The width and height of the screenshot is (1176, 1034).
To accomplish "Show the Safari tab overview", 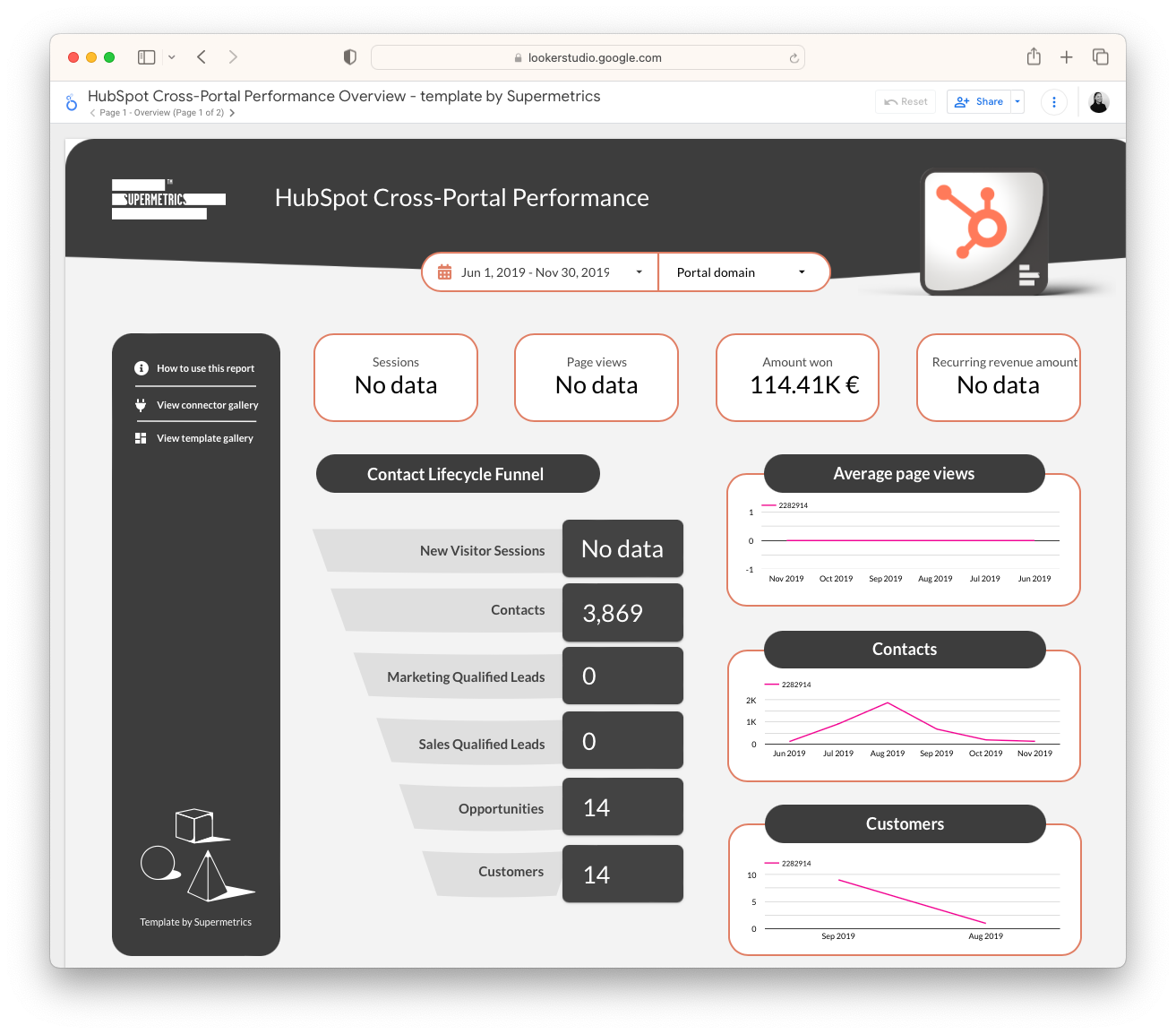I will (x=1100, y=57).
